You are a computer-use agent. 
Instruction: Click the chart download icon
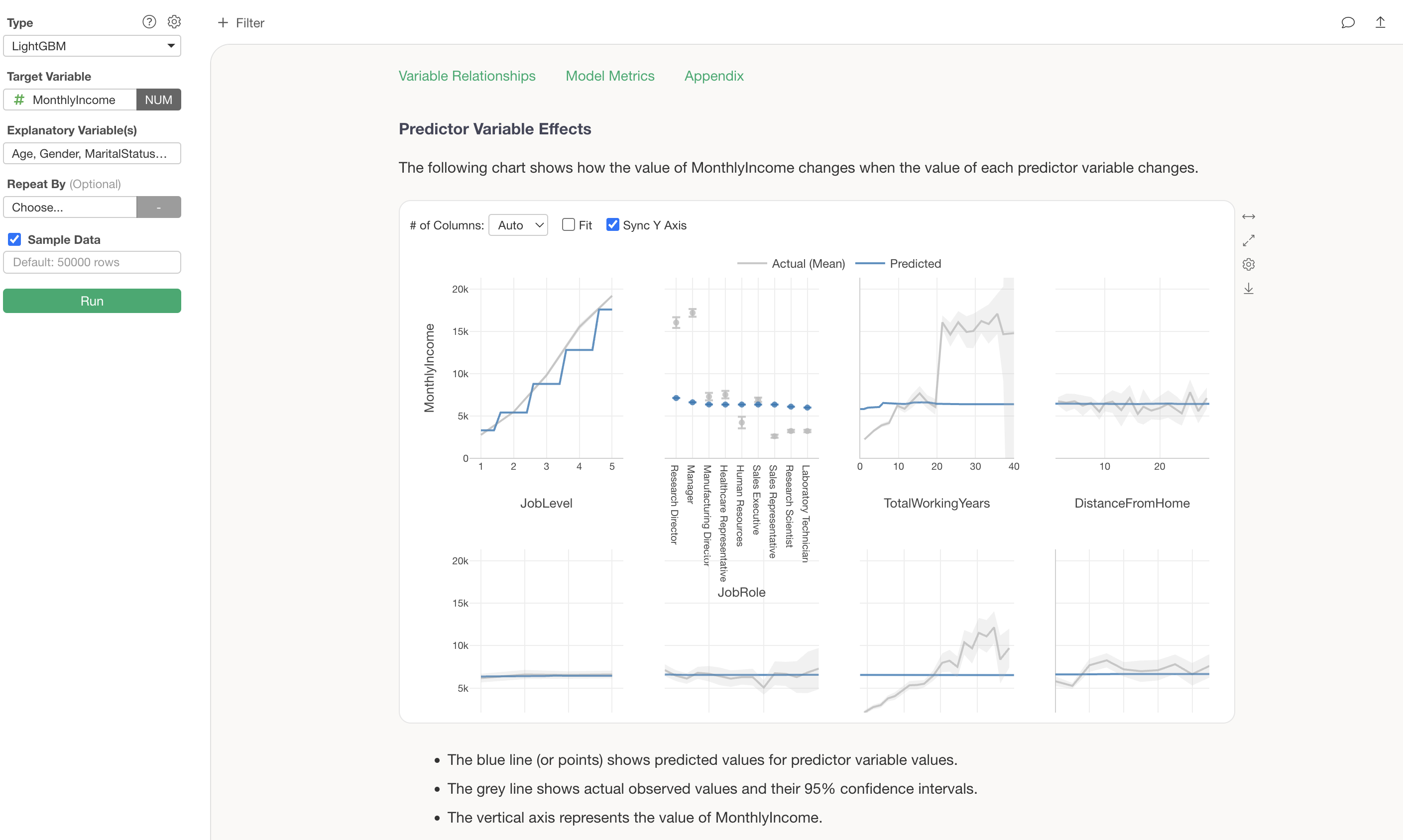coord(1249,289)
